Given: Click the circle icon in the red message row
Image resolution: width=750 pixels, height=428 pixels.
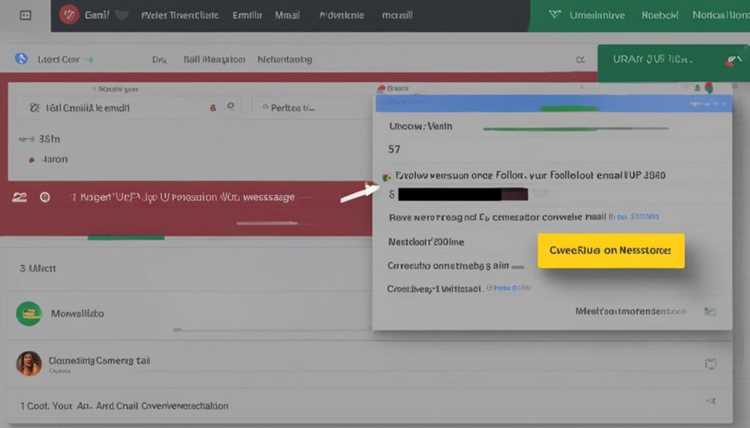Looking at the screenshot, I should 45,197.
